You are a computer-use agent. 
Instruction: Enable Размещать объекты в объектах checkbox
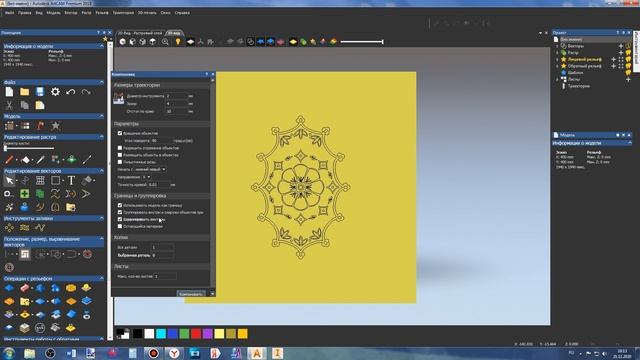click(x=120, y=155)
